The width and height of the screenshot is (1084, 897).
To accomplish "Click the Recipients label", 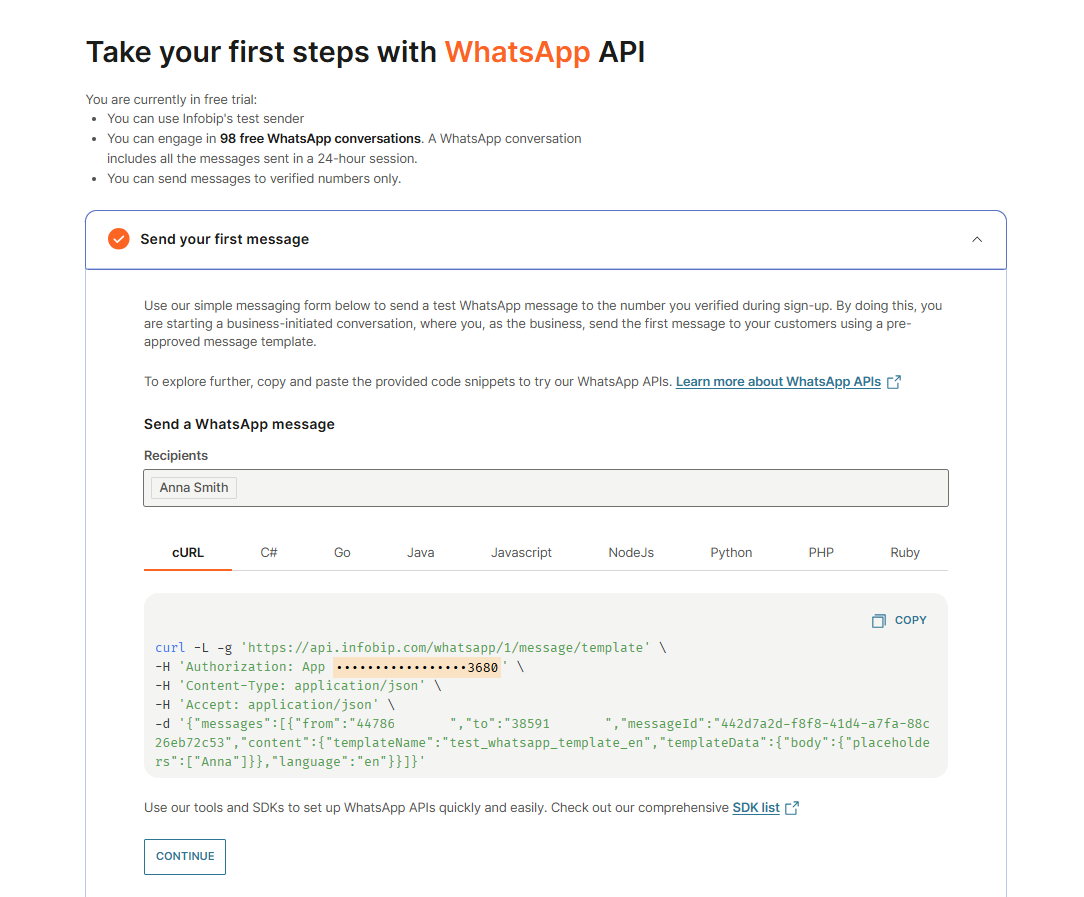I will tap(176, 455).
